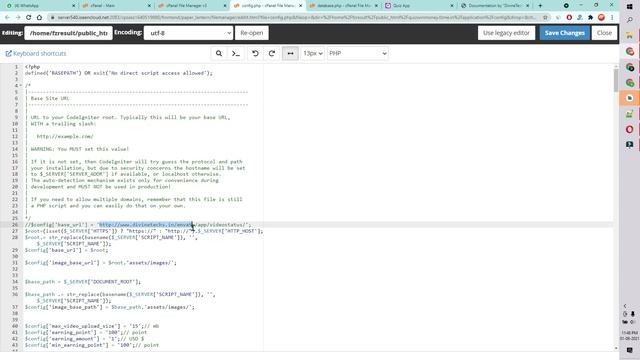Viewport: 640px width, 360px height.
Task: Close the WhatsApp browser tab
Action: 73,6
